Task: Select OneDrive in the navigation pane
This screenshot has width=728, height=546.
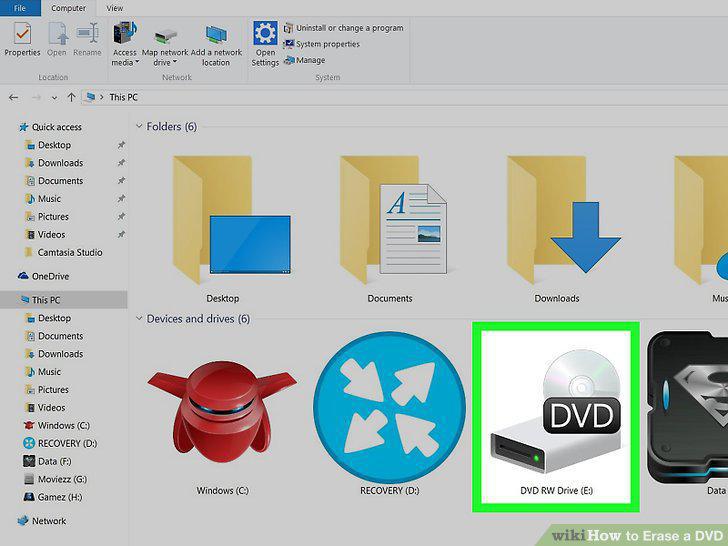Action: pyautogui.click(x=44, y=276)
